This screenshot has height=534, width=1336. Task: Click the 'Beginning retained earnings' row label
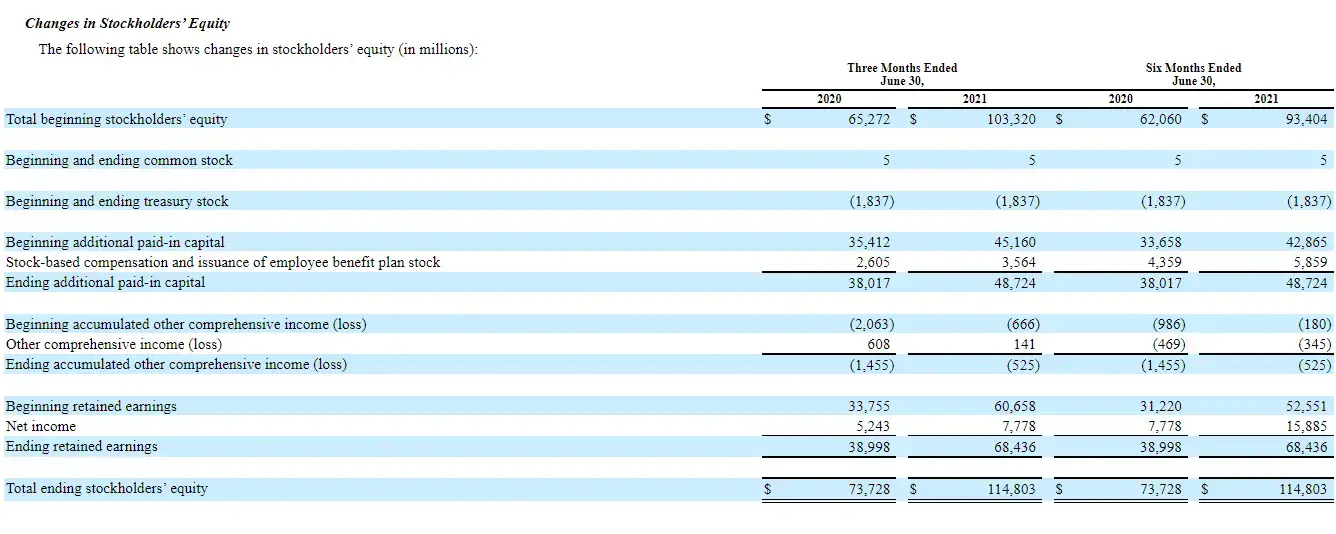click(91, 406)
